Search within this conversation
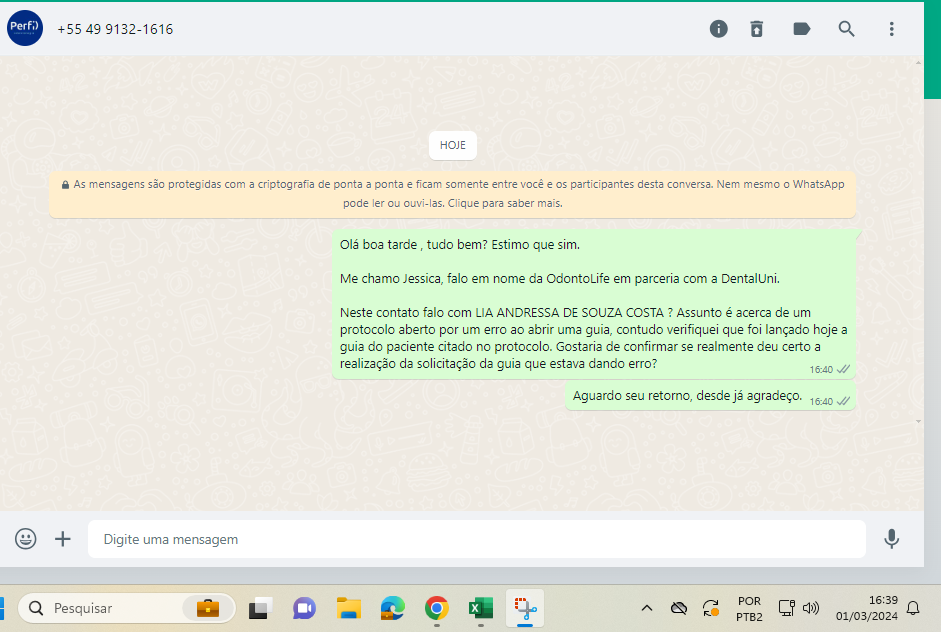This screenshot has width=941, height=632. pos(846,29)
